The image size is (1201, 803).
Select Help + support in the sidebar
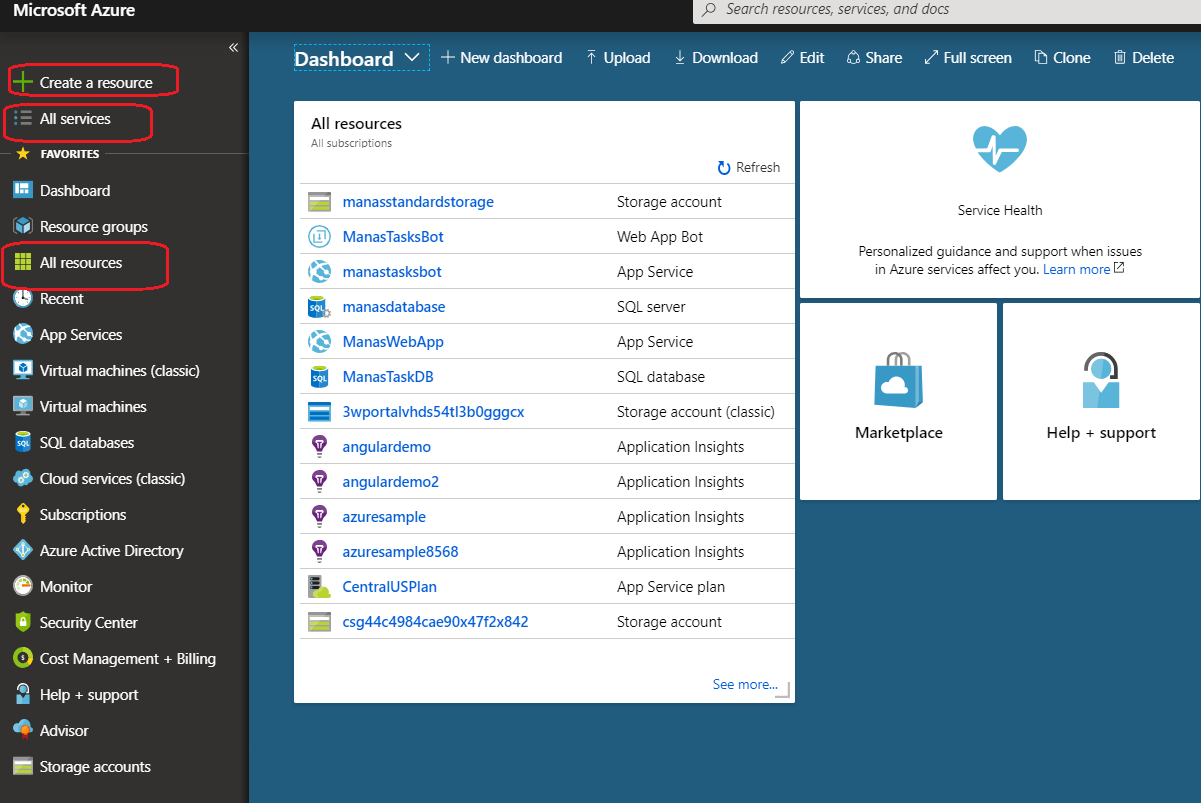[89, 694]
